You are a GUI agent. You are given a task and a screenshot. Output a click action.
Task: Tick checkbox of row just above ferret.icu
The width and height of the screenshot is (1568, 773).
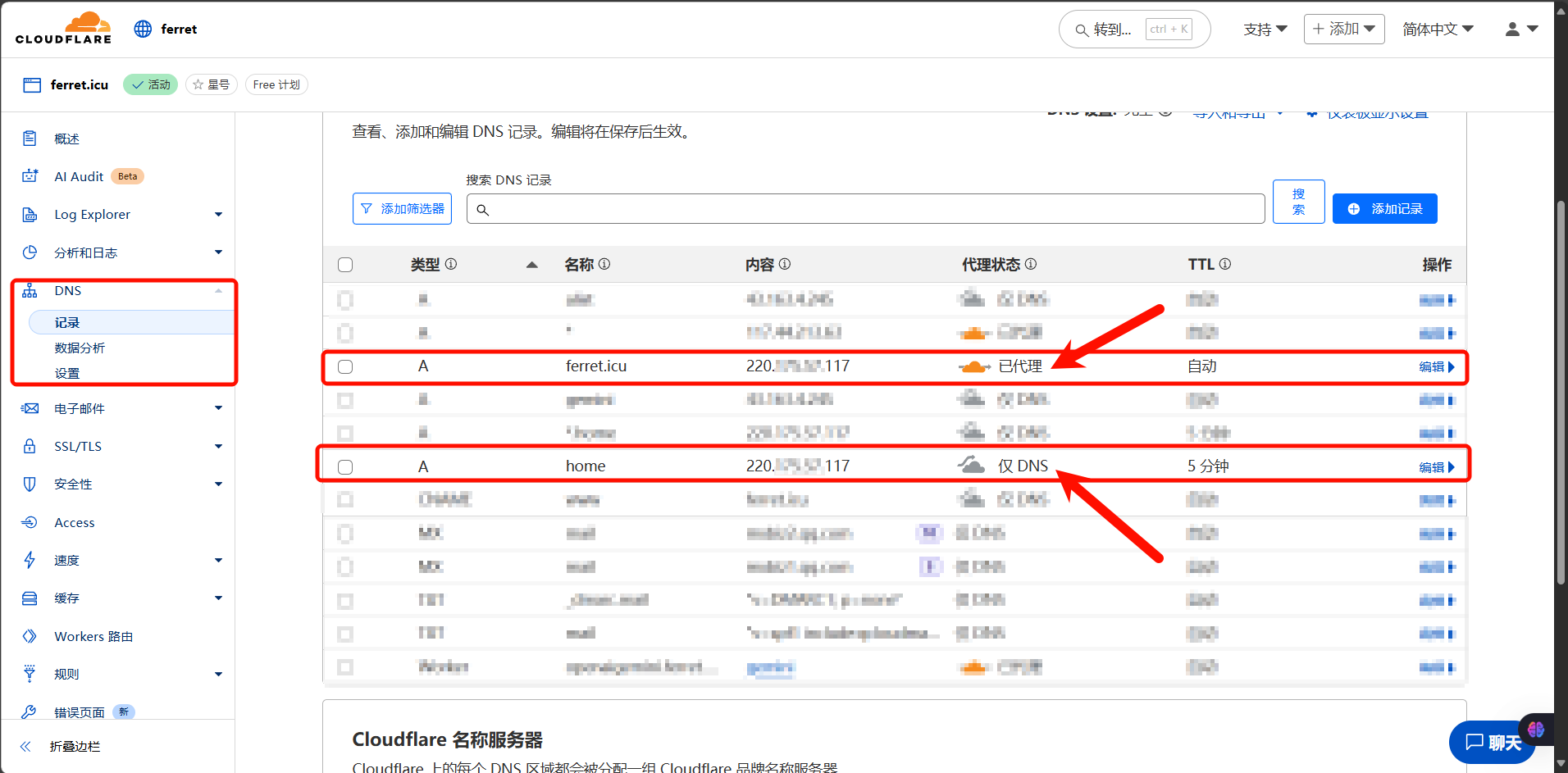click(345, 333)
